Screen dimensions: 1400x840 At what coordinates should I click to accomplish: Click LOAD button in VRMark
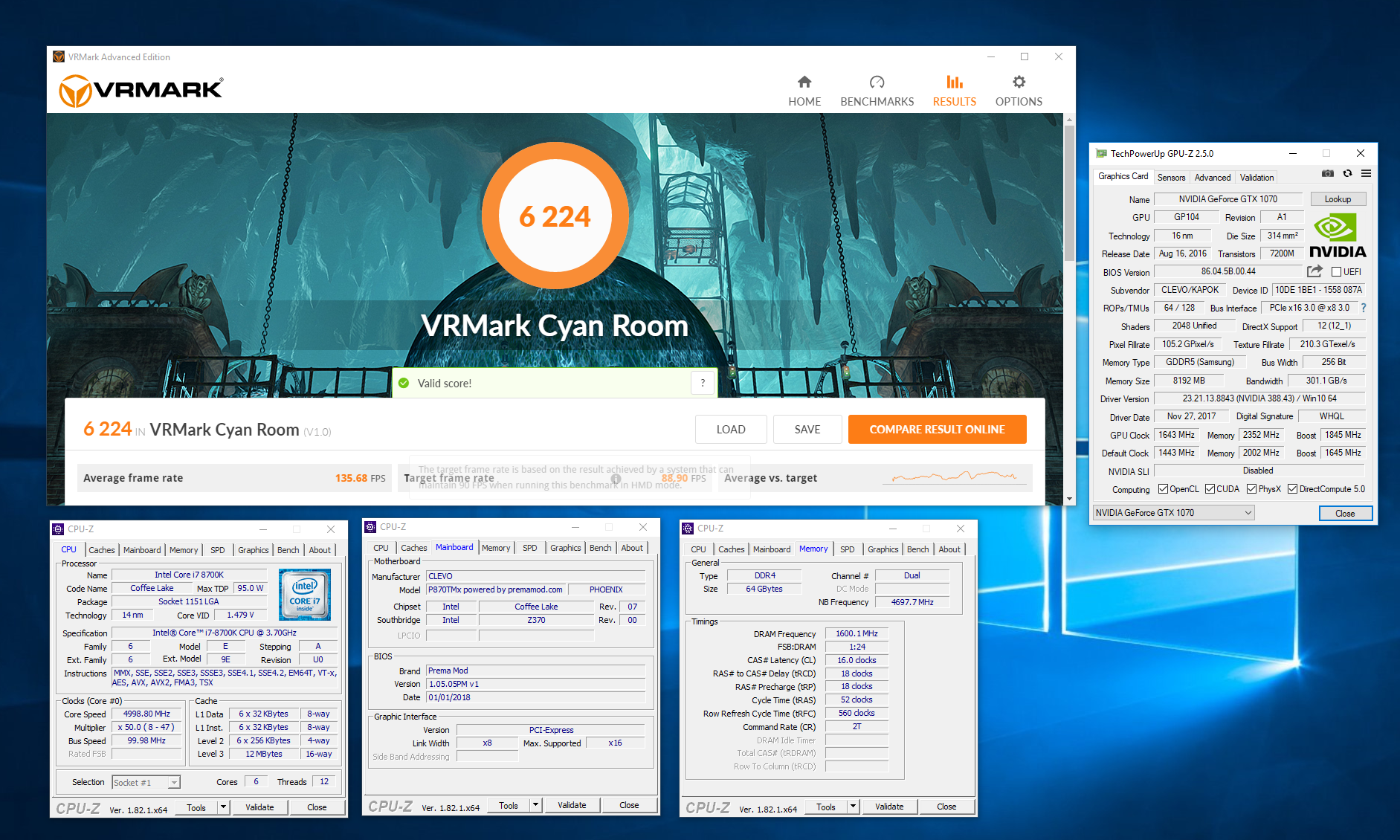point(731,430)
